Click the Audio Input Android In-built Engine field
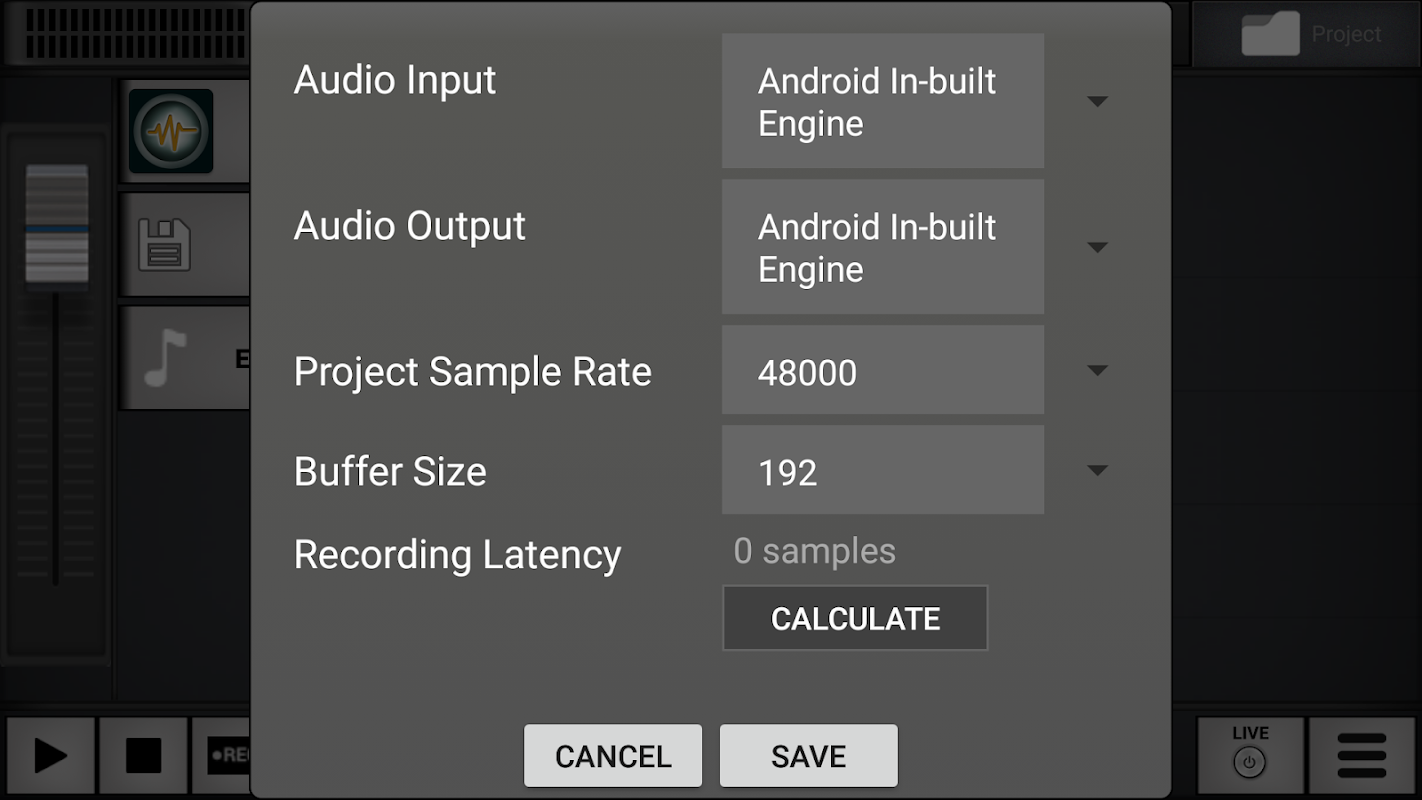The height and width of the screenshot is (800, 1422). [883, 101]
